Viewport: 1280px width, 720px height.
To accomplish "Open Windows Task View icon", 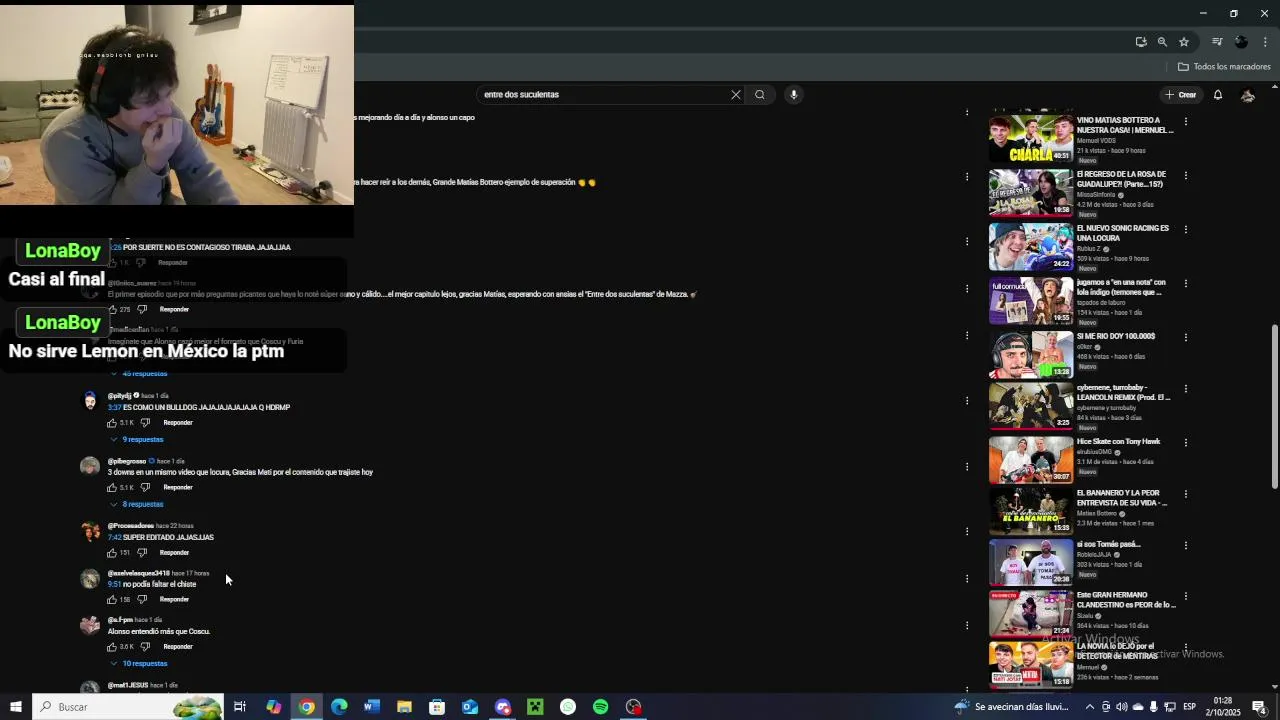I will (240, 707).
